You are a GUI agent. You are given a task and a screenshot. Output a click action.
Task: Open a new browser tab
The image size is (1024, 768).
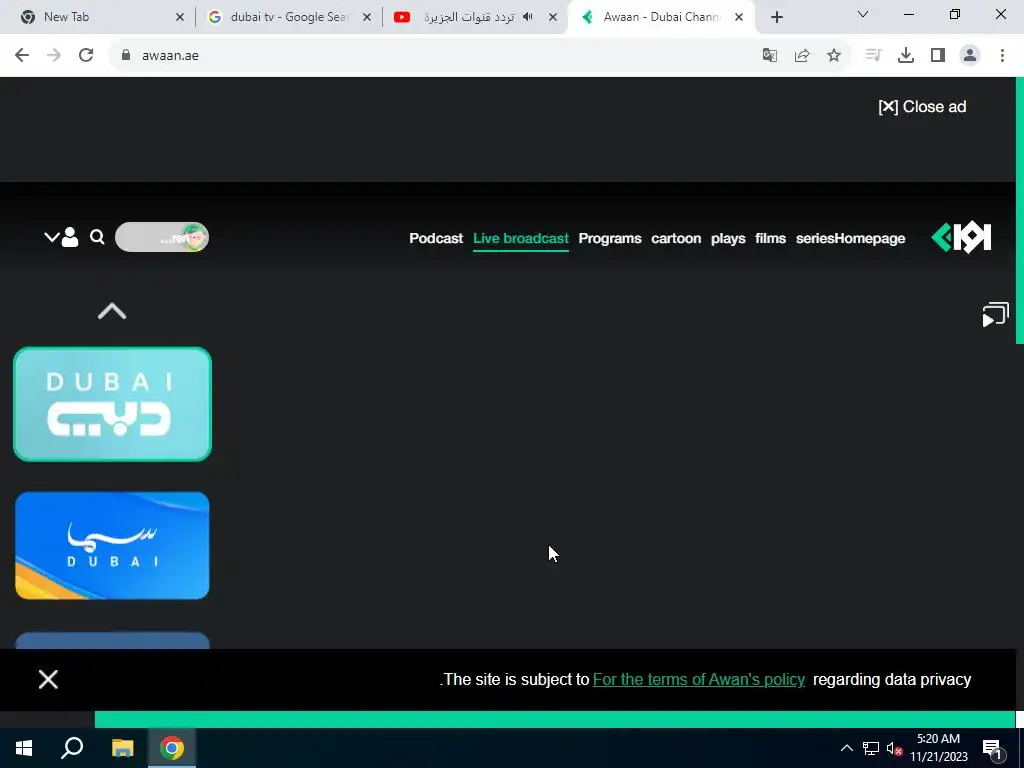click(776, 18)
